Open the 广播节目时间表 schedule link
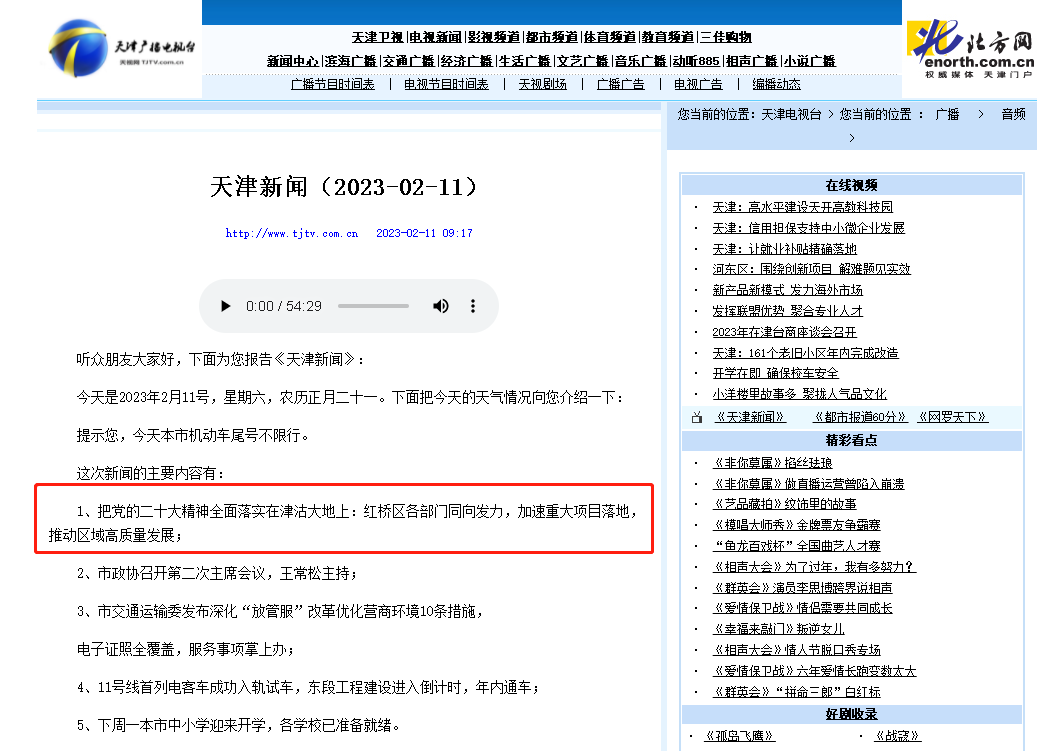The height and width of the screenshot is (751, 1046). [333, 84]
